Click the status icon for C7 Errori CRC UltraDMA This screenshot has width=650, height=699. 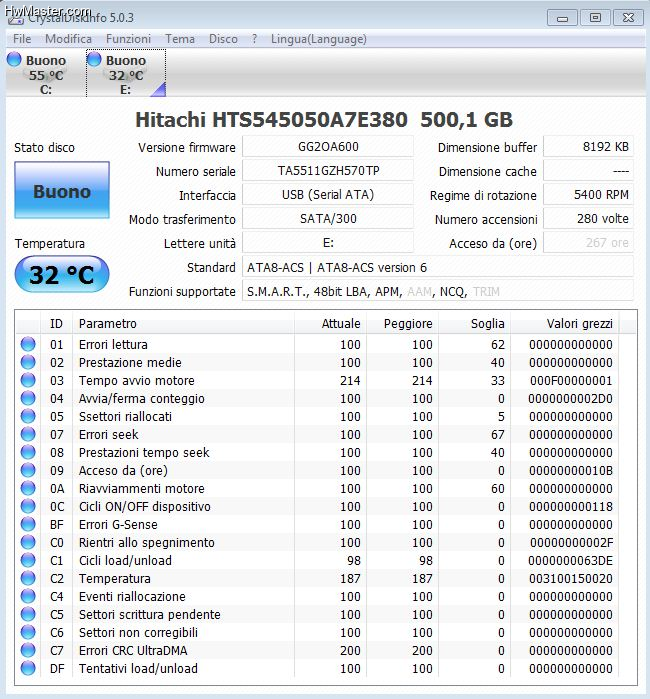coord(28,650)
